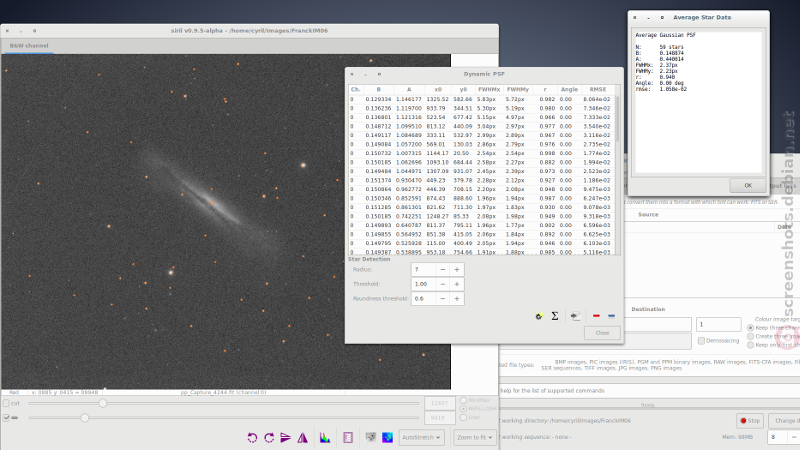Viewport: 800px width, 450px height.
Task: Close the Dynamic PSF dialog with Close
Action: [x=602, y=333]
